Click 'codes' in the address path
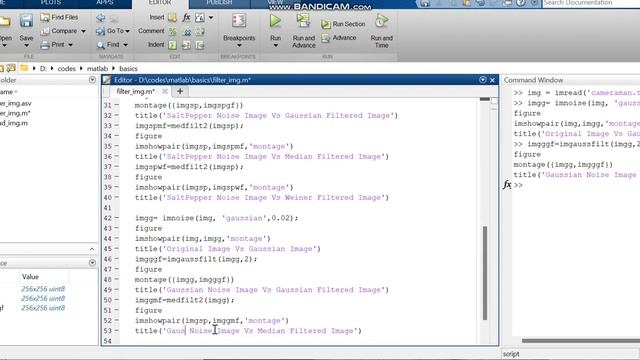The image size is (640, 360). [x=67, y=69]
